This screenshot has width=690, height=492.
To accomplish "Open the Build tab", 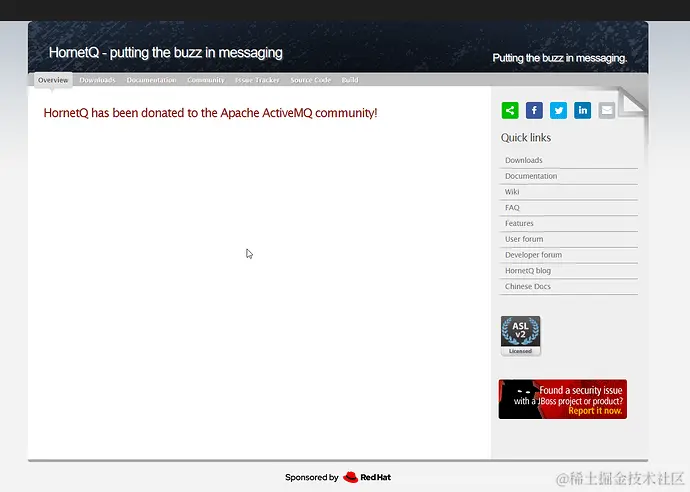I will tap(350, 80).
